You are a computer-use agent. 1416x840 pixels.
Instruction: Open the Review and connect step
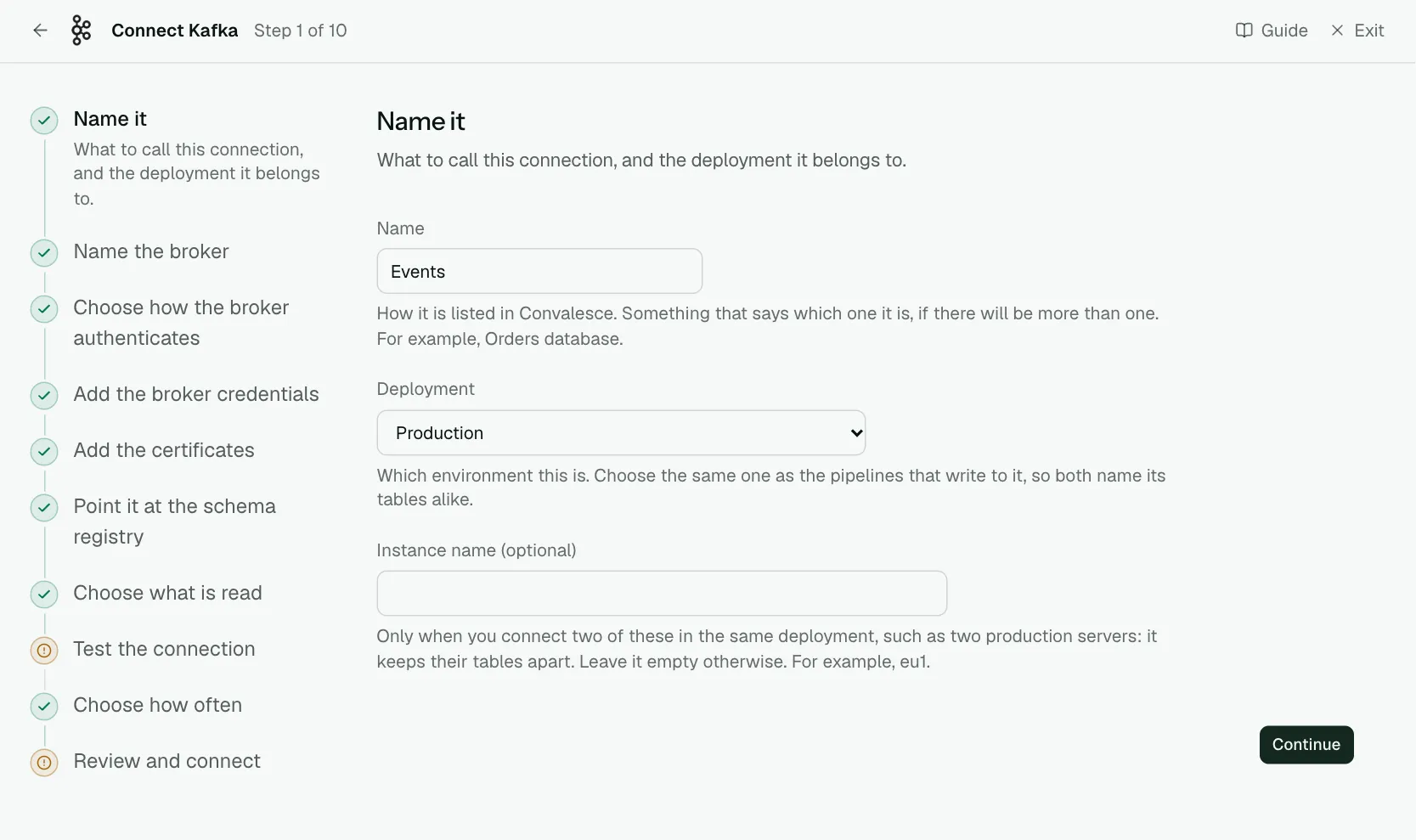(166, 761)
